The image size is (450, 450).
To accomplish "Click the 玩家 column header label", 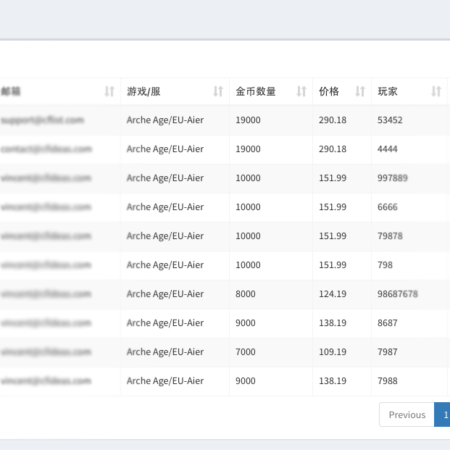I will pos(387,91).
